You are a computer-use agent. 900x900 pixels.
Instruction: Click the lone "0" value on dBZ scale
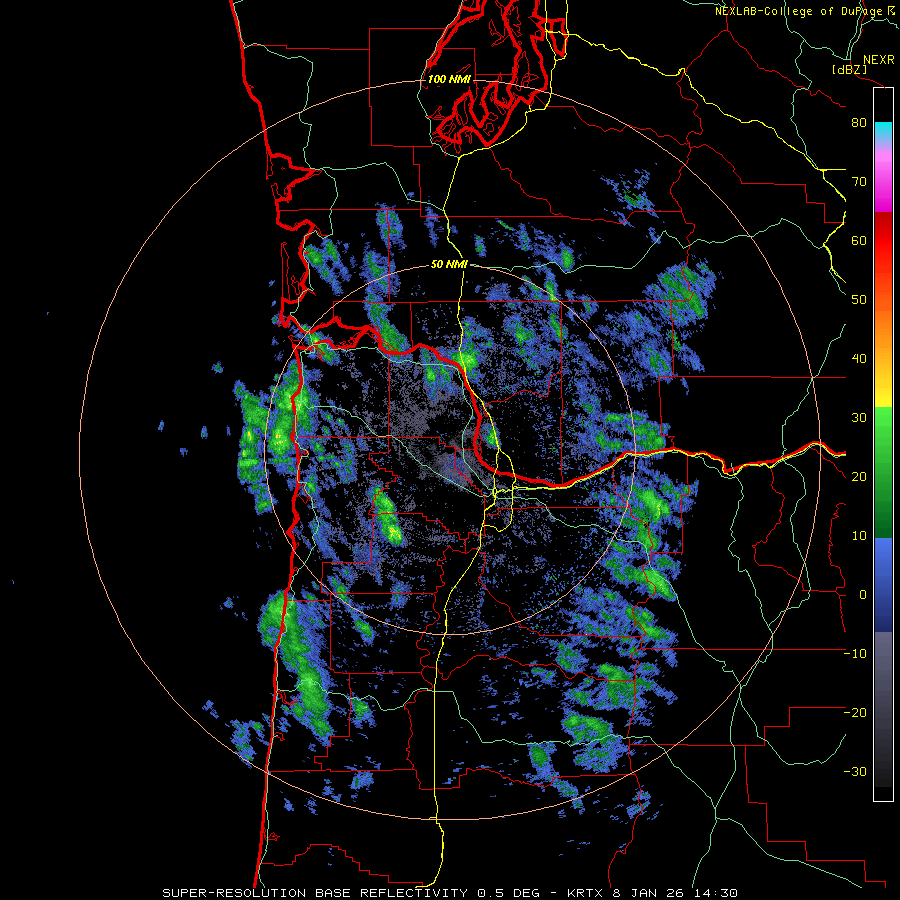tap(863, 595)
